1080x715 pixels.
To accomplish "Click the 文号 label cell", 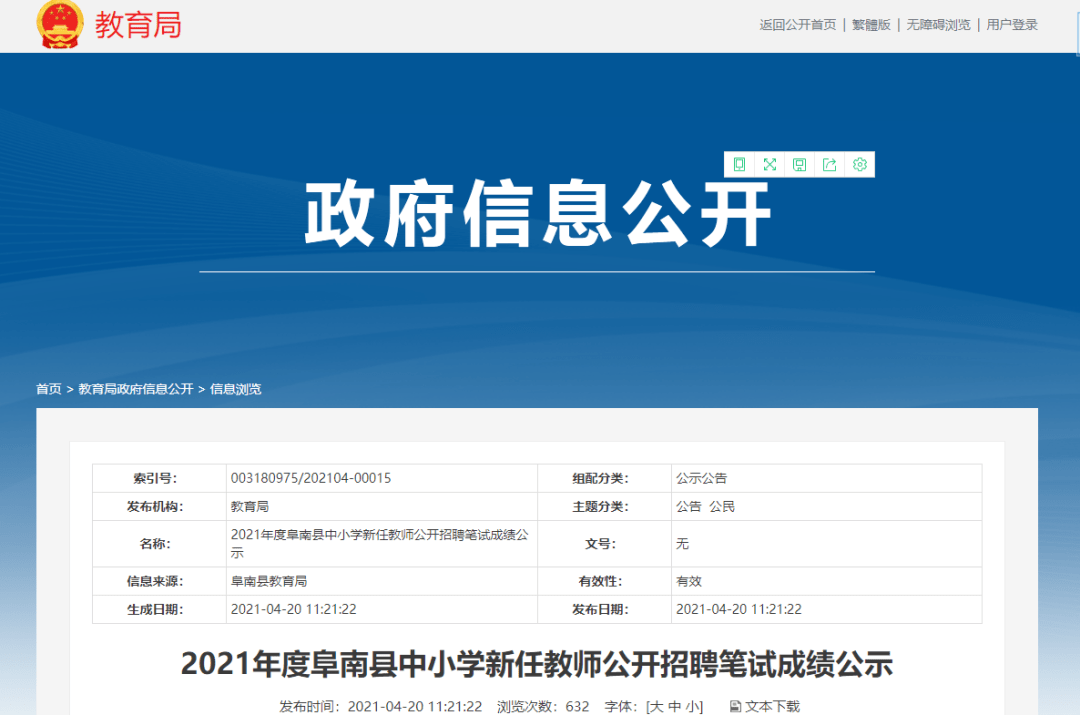I will pos(604,543).
